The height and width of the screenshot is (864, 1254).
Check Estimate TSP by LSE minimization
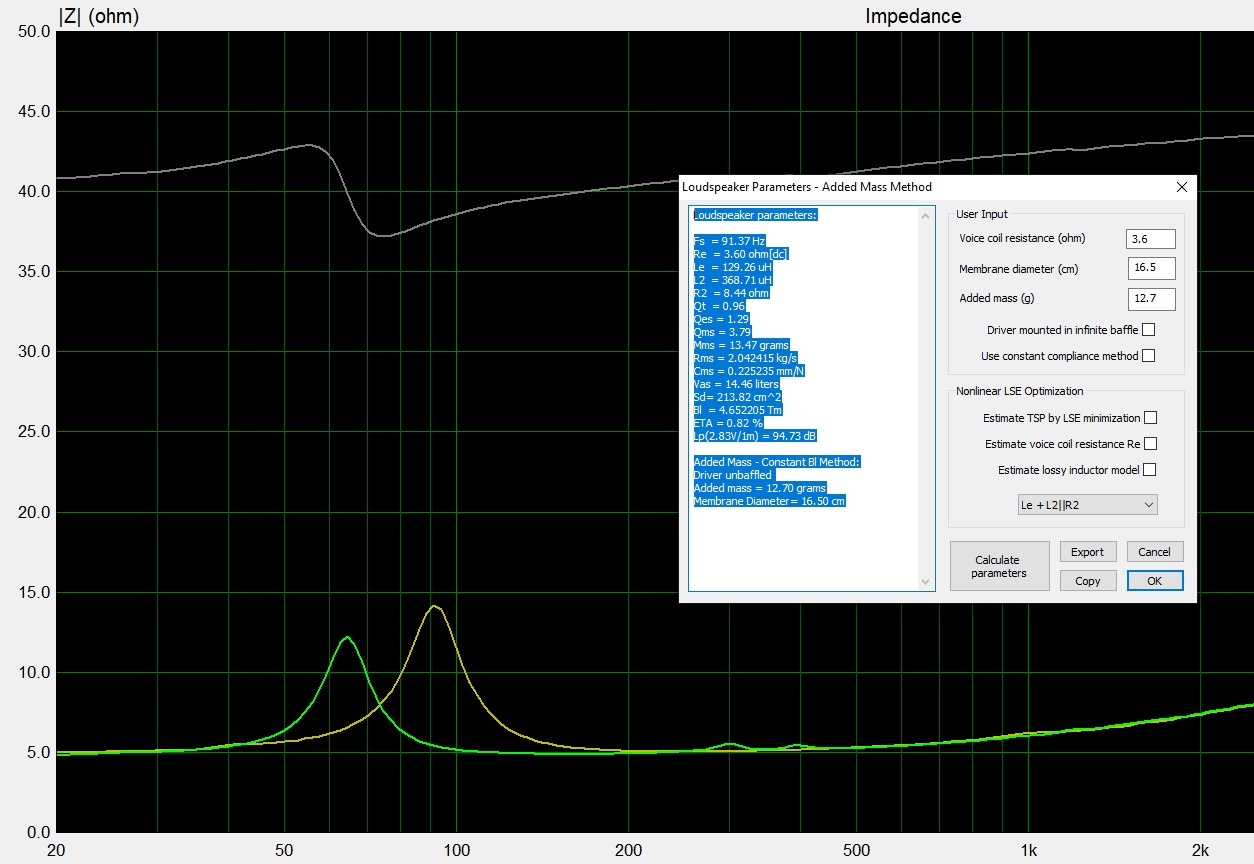(x=1150, y=418)
